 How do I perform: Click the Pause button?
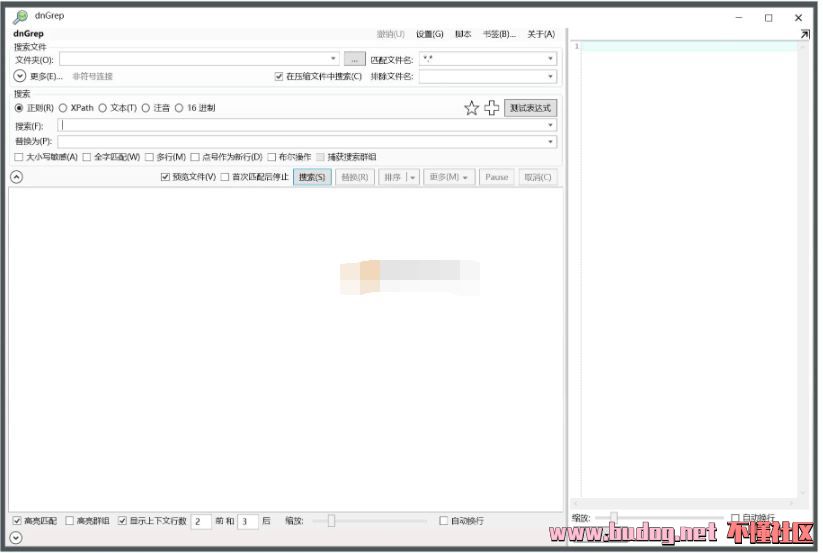499,178
